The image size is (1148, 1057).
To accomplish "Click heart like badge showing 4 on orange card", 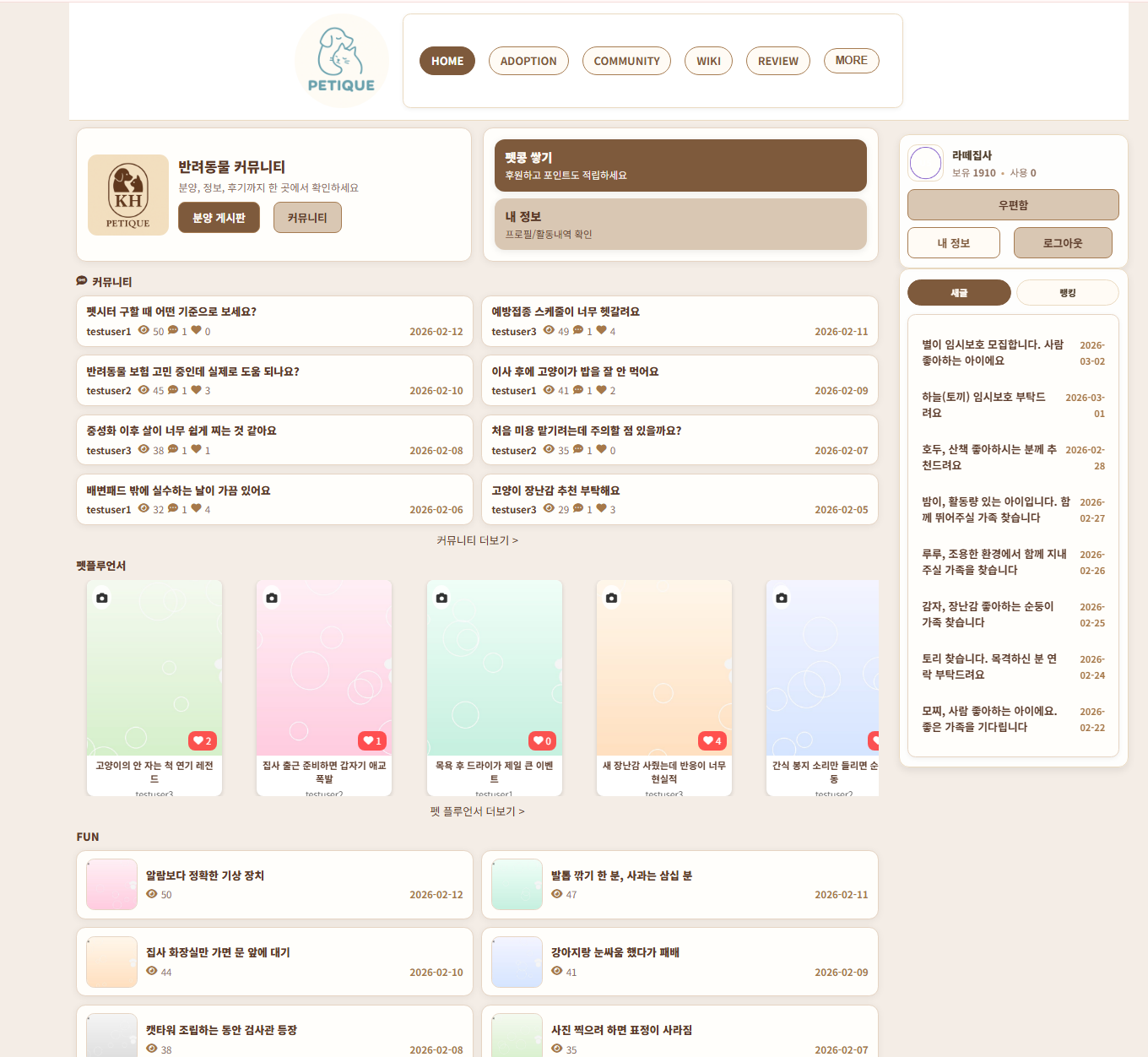I will click(712, 740).
